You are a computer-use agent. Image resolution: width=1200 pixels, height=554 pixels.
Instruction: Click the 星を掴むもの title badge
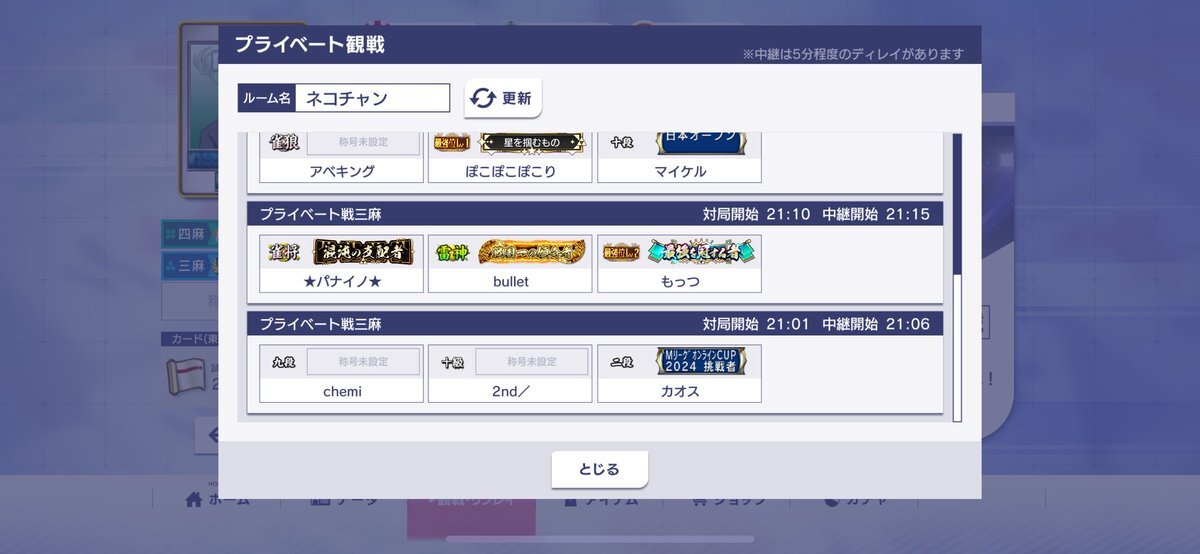coord(532,143)
